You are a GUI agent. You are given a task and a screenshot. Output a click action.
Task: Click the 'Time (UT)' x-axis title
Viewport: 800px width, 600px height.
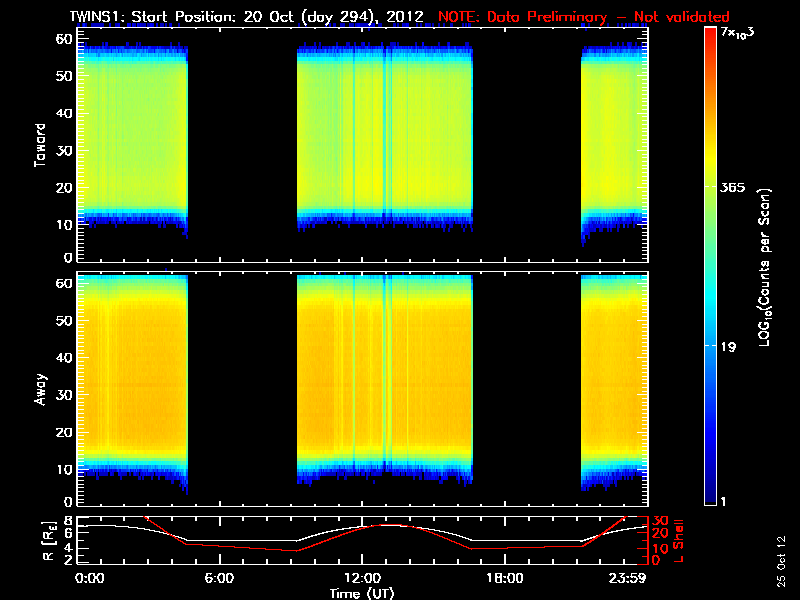coord(362,593)
